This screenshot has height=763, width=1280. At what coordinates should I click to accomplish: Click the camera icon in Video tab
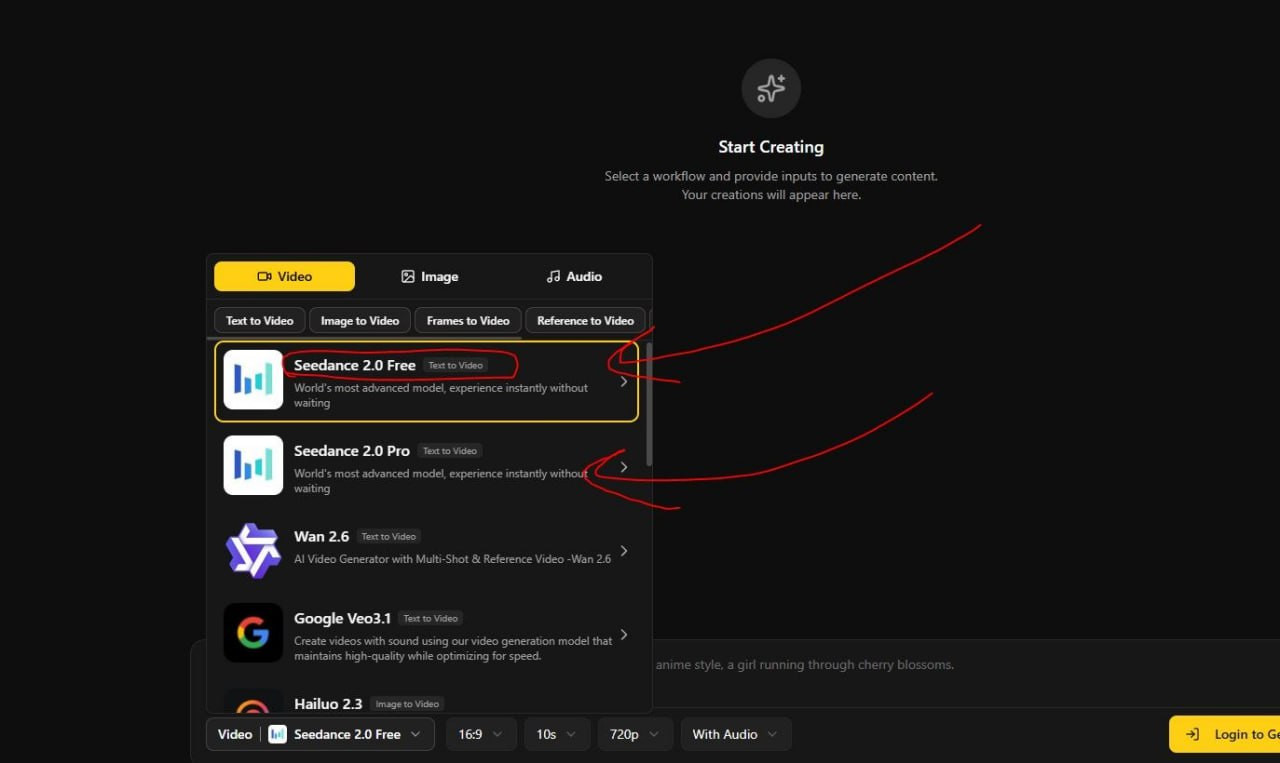265,277
